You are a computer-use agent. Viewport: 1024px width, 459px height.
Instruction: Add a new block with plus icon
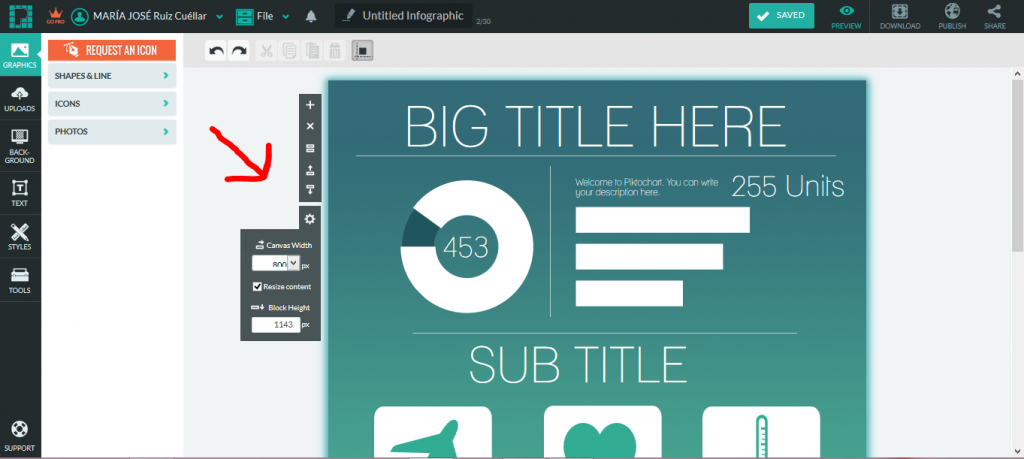(310, 104)
